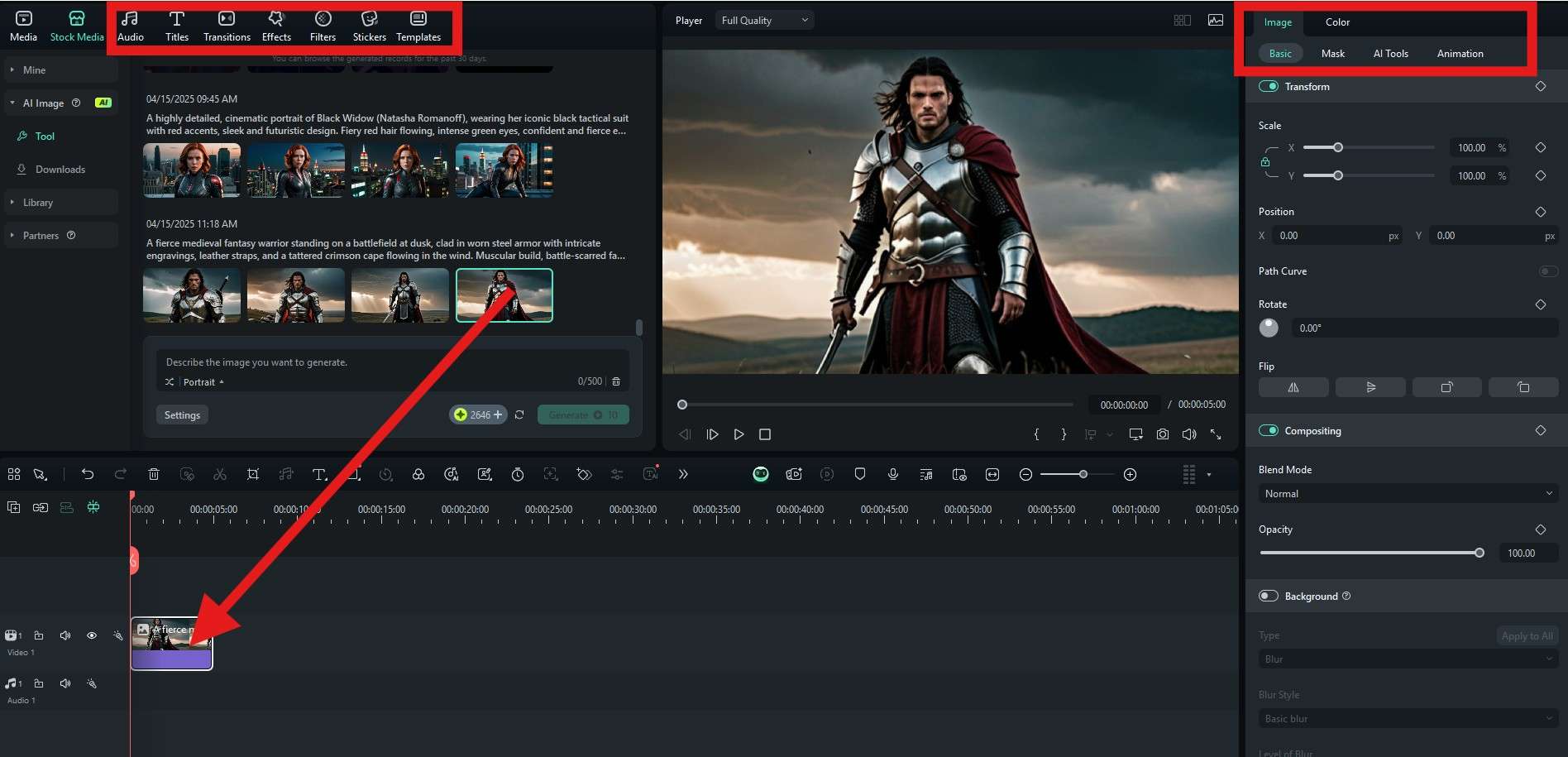Toggle the scale aspect ratio lock
Image resolution: width=1568 pixels, height=757 pixels.
(1265, 162)
